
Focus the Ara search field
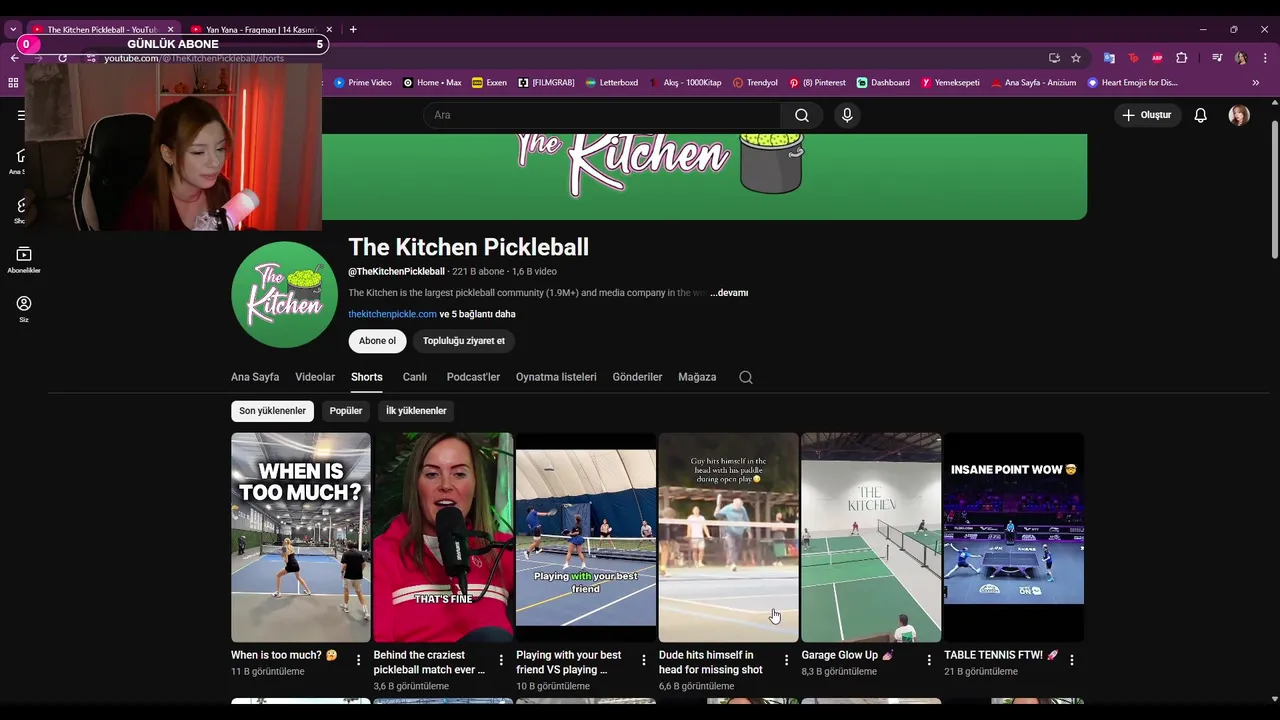pyautogui.click(x=602, y=115)
